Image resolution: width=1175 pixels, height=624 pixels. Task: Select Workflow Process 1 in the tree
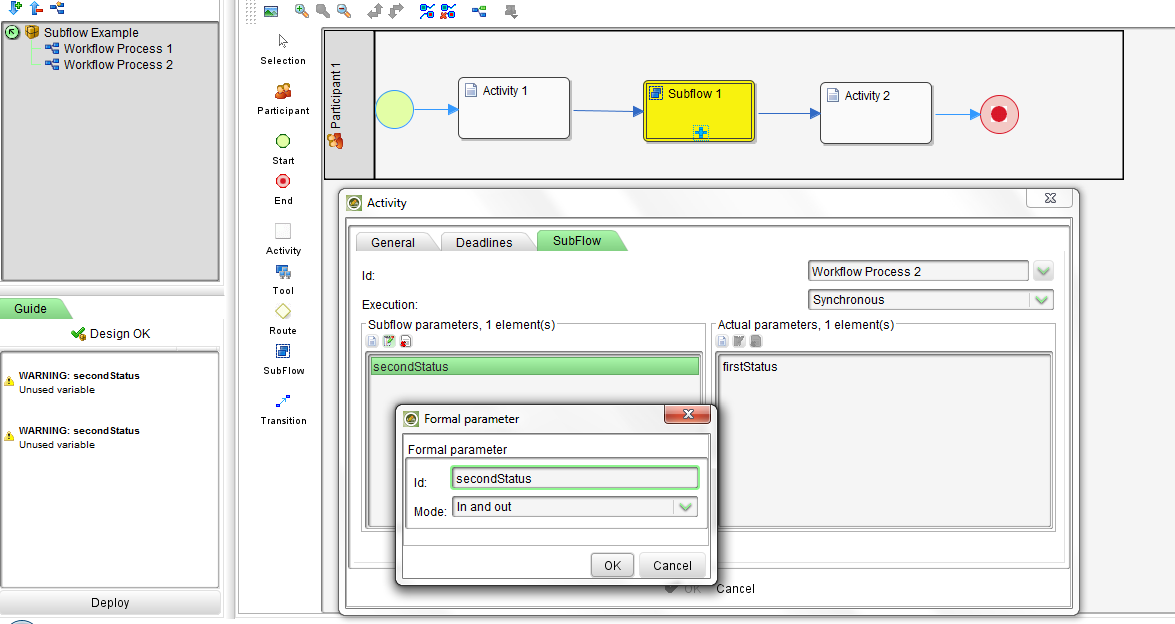(118, 49)
